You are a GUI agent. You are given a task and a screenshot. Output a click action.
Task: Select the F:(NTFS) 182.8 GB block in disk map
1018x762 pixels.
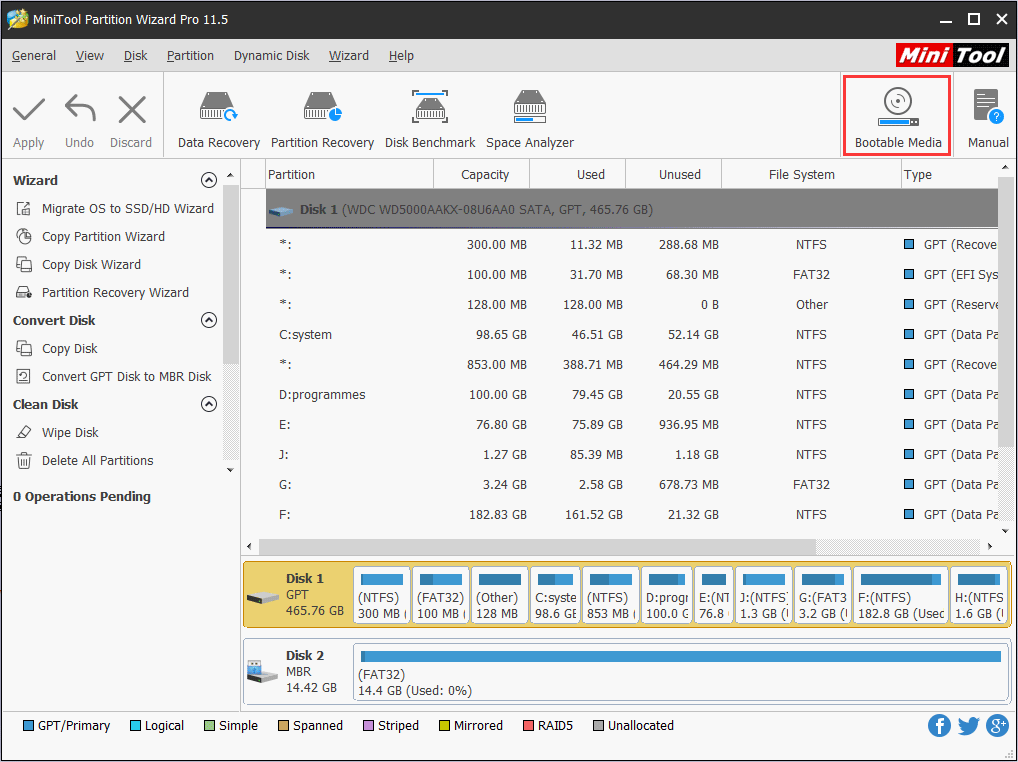pyautogui.click(x=900, y=595)
